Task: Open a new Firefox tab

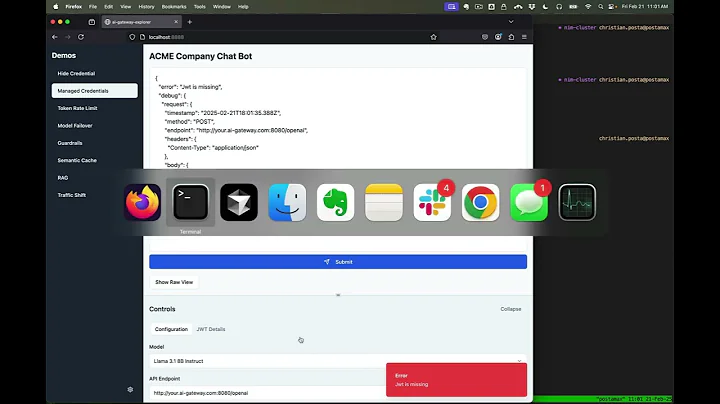Action: [190, 22]
